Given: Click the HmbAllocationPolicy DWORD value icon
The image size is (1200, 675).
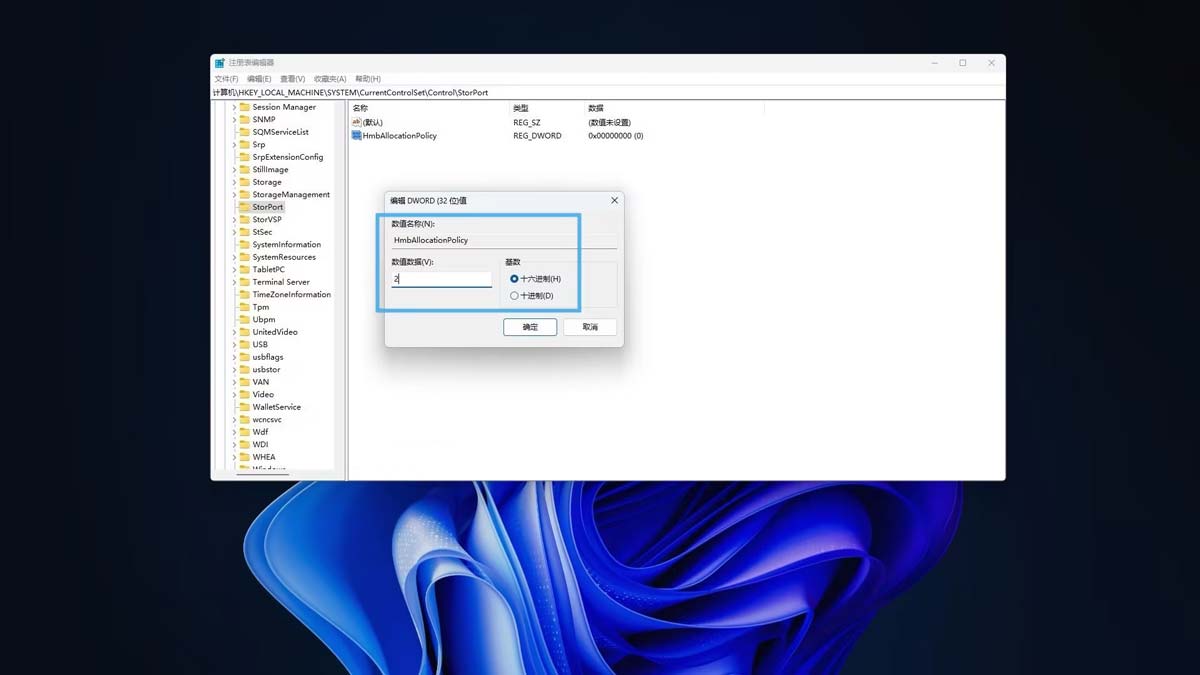Looking at the screenshot, I should pyautogui.click(x=356, y=135).
